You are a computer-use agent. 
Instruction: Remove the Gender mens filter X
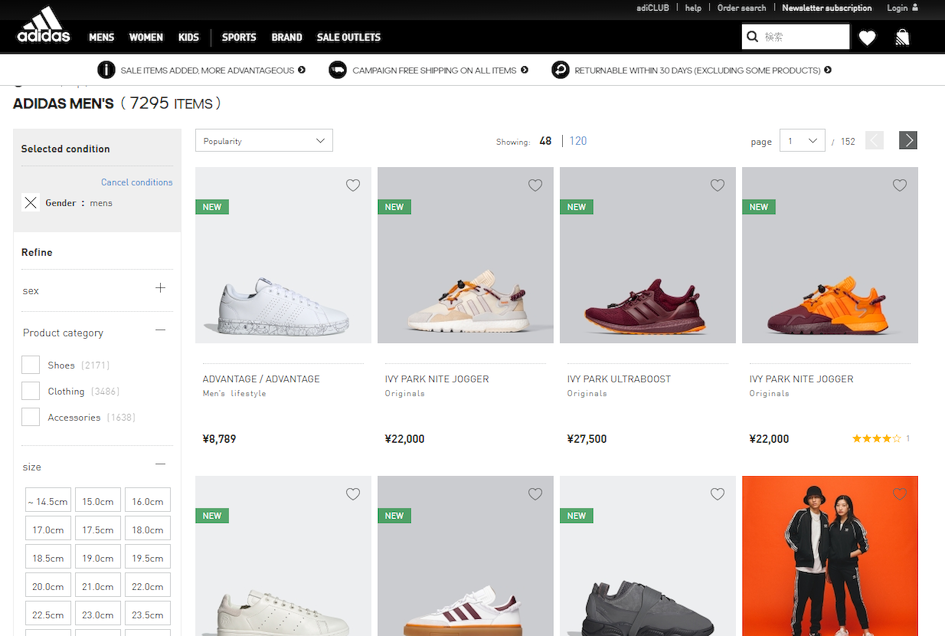coord(31,203)
